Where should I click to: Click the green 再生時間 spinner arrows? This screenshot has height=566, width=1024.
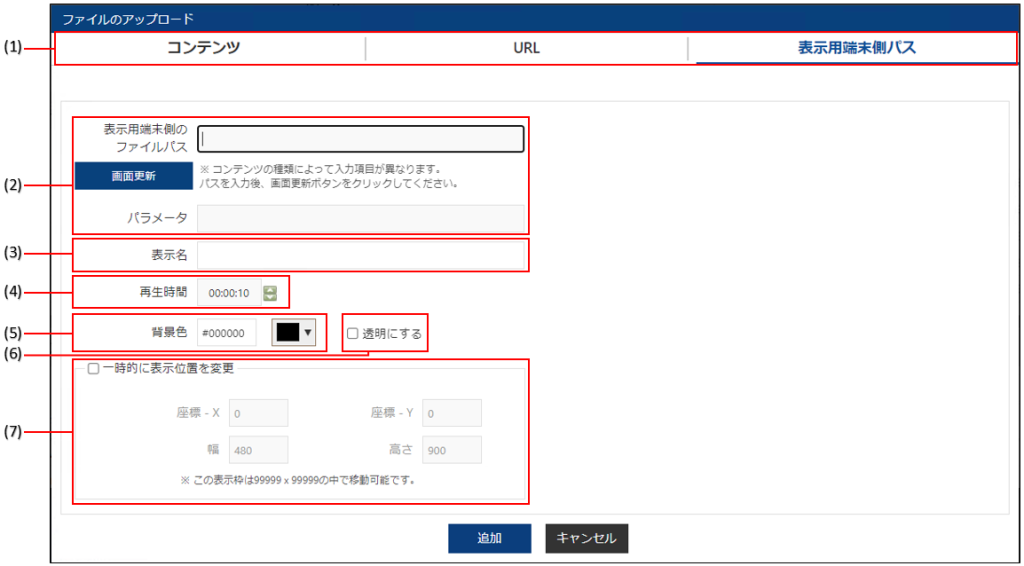pos(270,294)
